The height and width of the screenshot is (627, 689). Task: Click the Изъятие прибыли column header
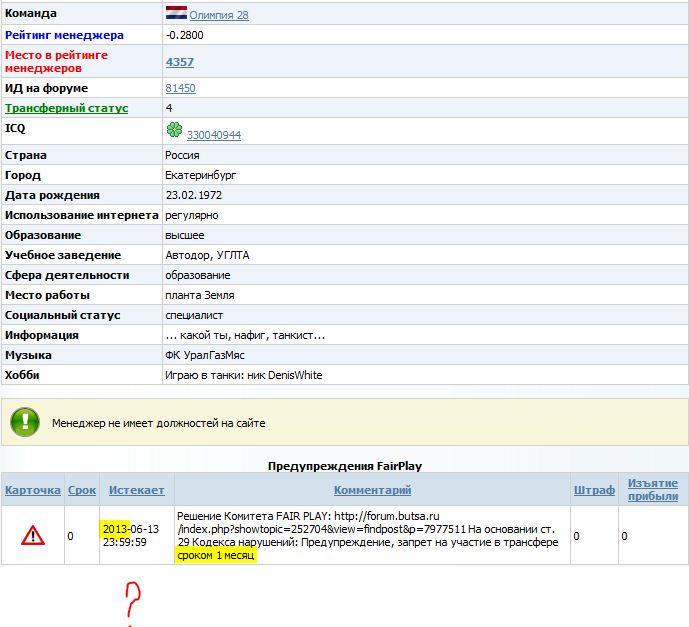point(653,490)
